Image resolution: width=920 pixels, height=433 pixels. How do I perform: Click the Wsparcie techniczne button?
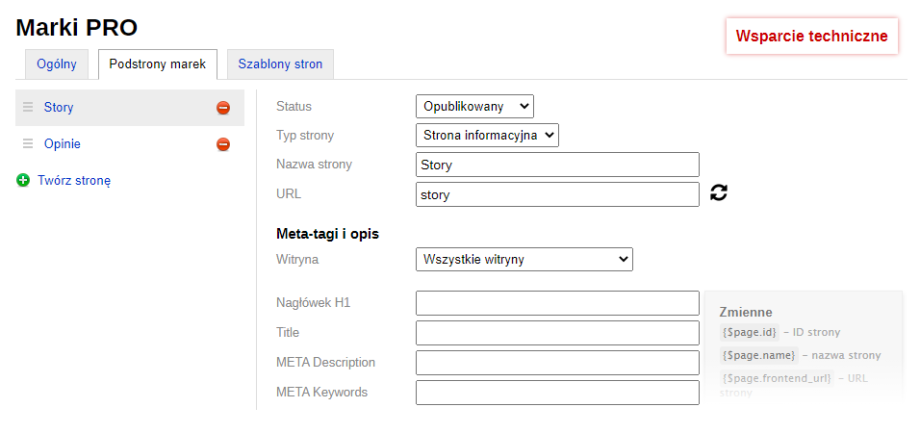pyautogui.click(x=811, y=36)
